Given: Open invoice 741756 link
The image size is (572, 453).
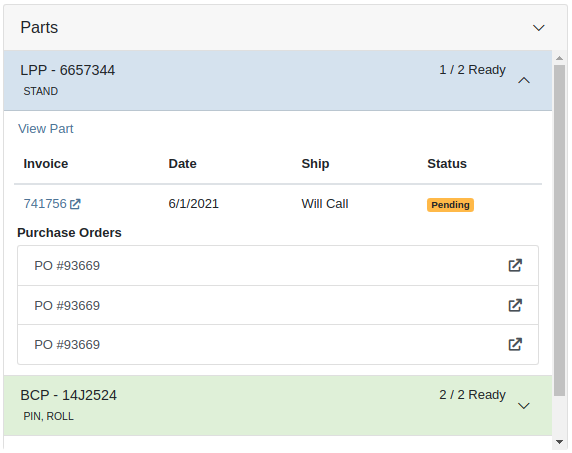Looking at the screenshot, I should pyautogui.click(x=45, y=204).
